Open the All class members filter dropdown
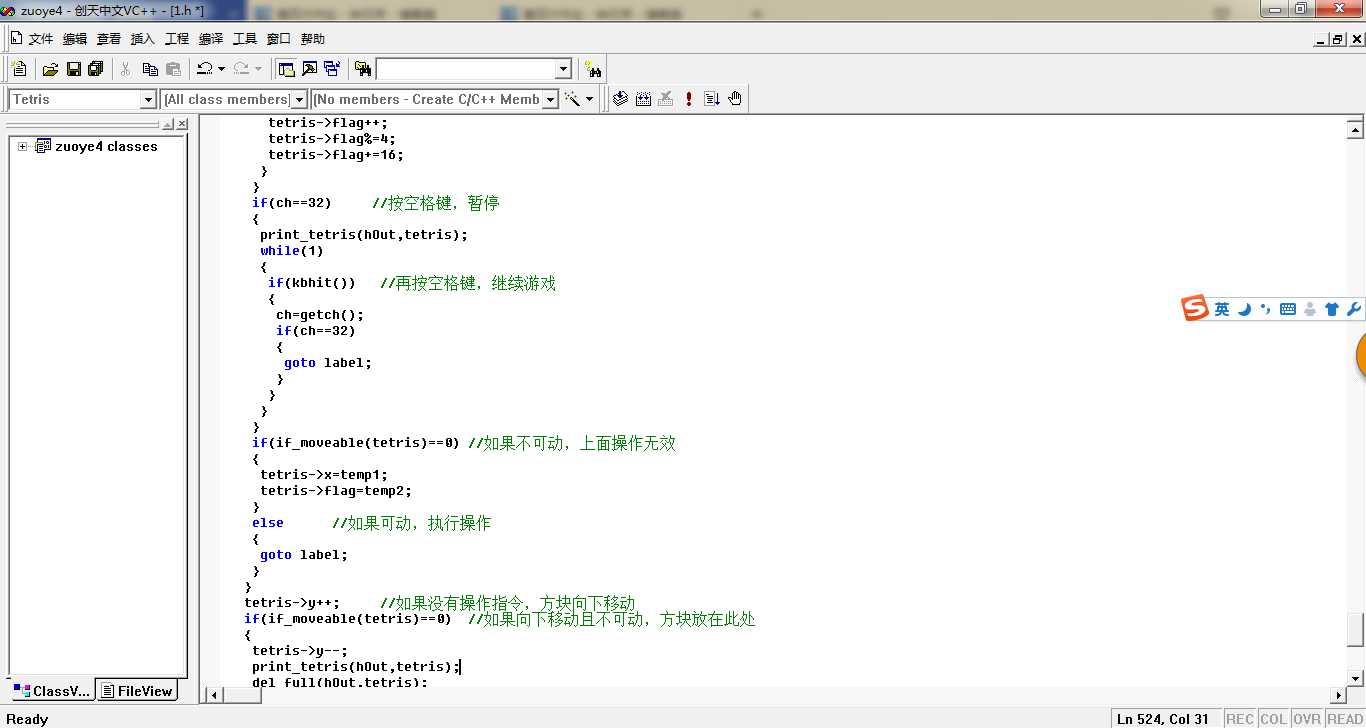Image resolution: width=1366 pixels, height=728 pixels. [x=298, y=99]
